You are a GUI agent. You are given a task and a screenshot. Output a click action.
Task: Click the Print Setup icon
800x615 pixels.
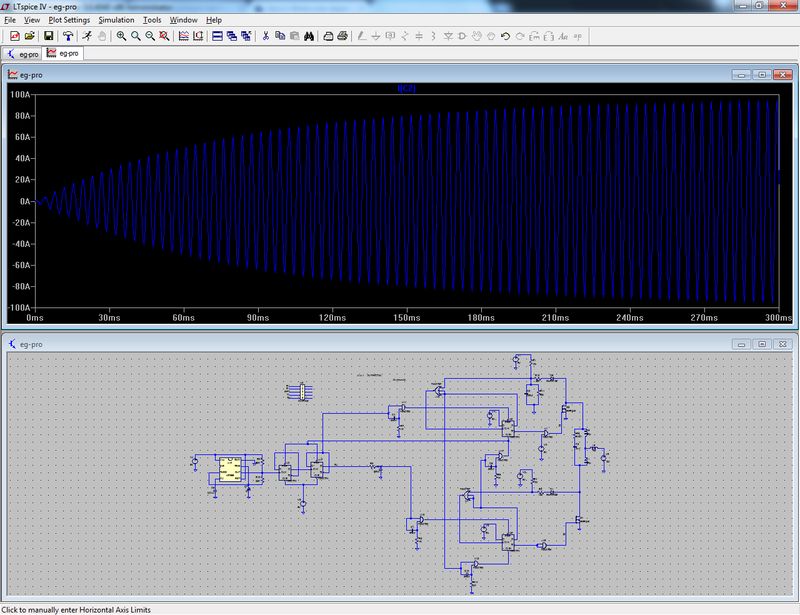(x=328, y=36)
